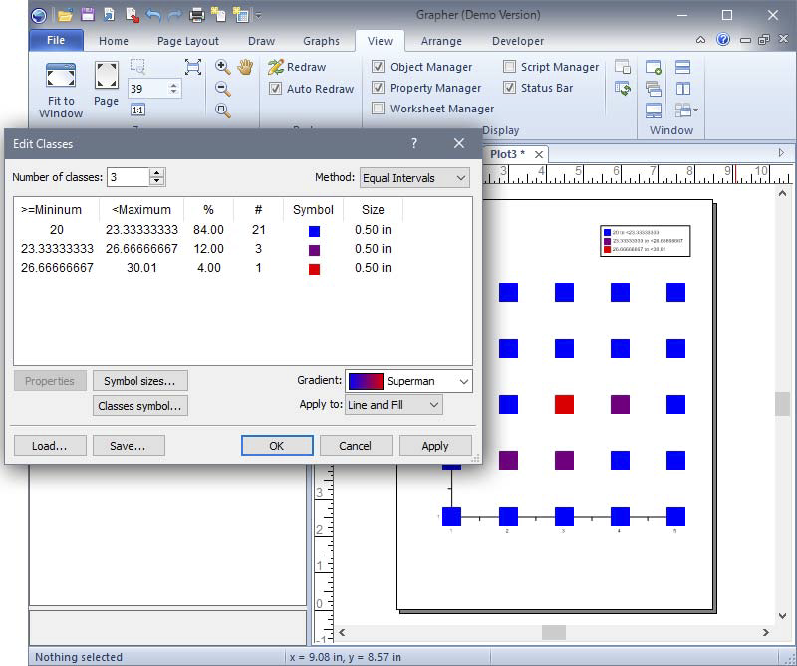This screenshot has height=666, width=797.
Task: Uncheck the Object Manager checkbox
Action: tap(378, 67)
